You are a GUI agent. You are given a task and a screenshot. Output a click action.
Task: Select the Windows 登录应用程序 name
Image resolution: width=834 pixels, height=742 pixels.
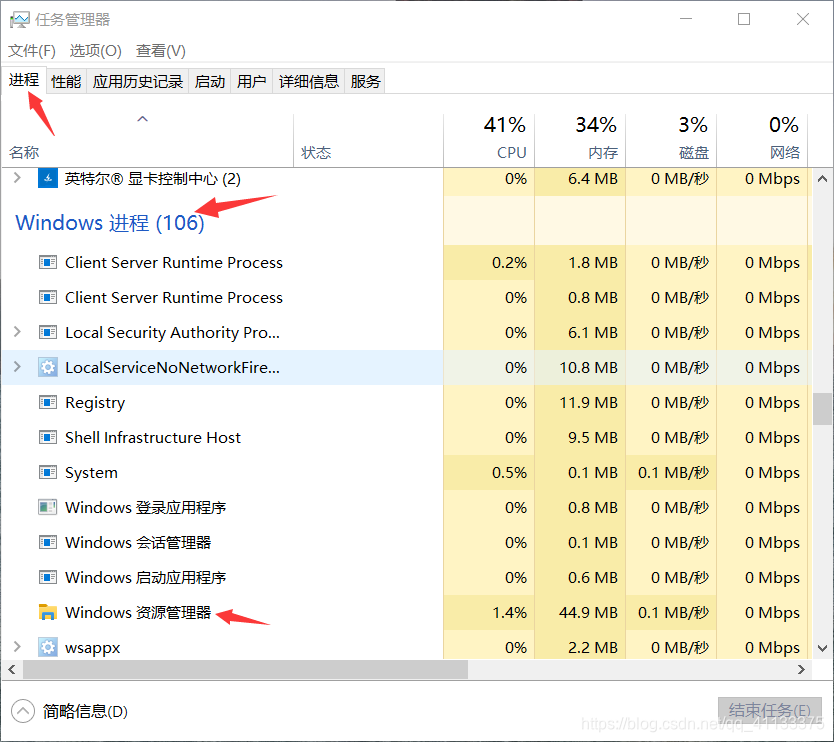pyautogui.click(x=145, y=507)
